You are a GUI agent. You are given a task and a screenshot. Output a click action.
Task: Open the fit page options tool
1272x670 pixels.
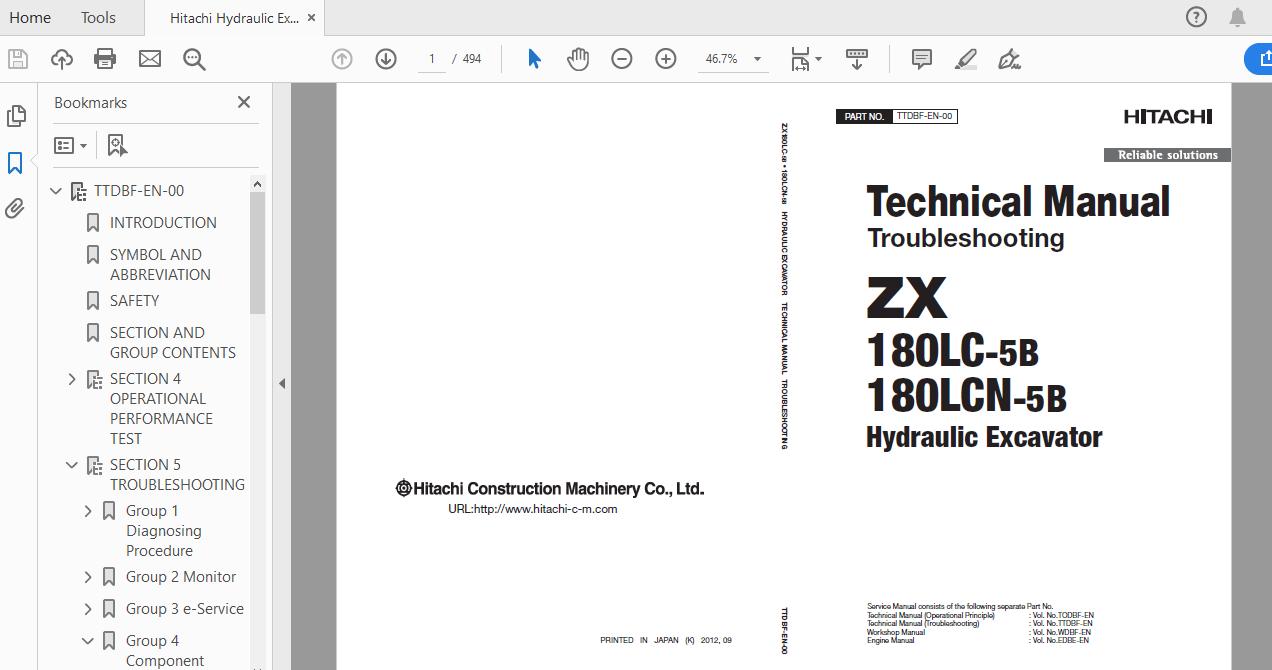click(x=805, y=59)
